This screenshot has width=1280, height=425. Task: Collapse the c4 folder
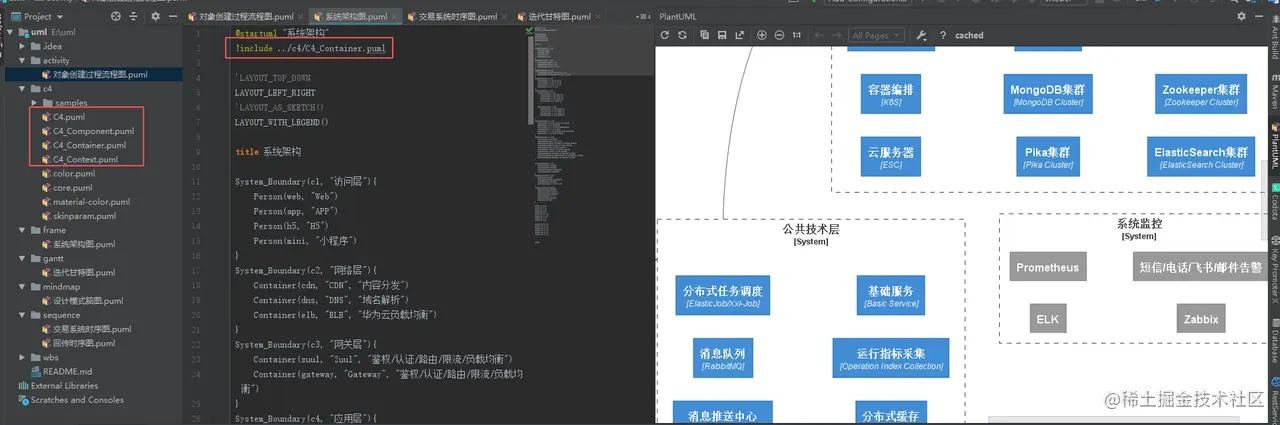coord(22,88)
